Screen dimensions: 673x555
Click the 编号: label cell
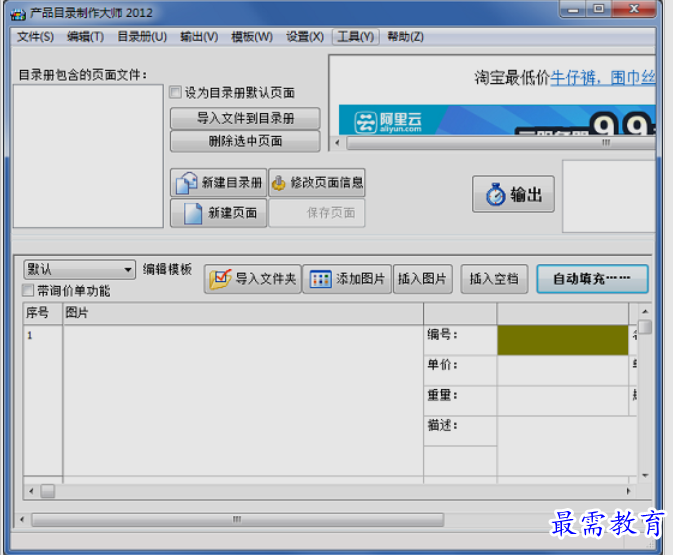(x=460, y=340)
